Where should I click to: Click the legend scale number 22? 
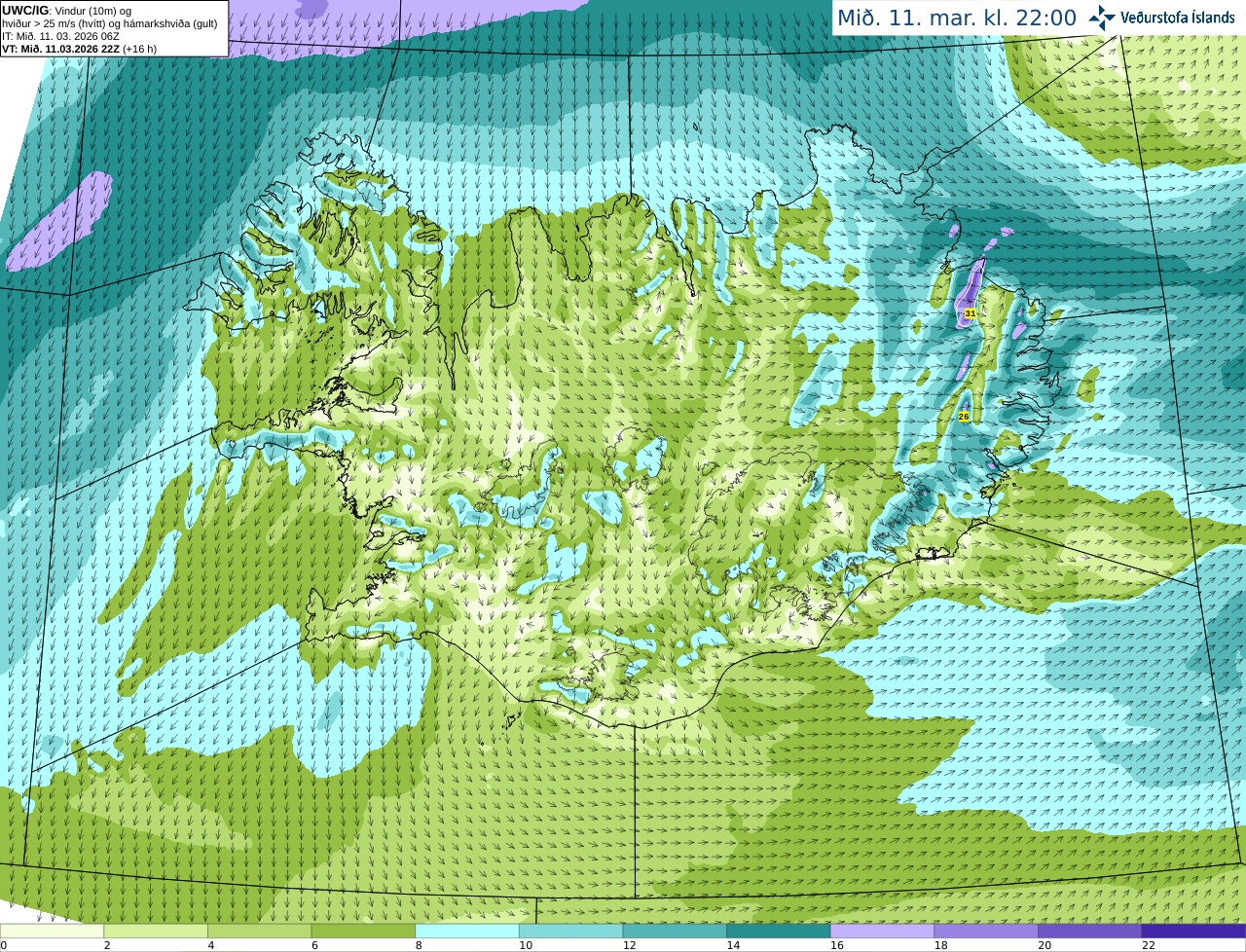1149,945
